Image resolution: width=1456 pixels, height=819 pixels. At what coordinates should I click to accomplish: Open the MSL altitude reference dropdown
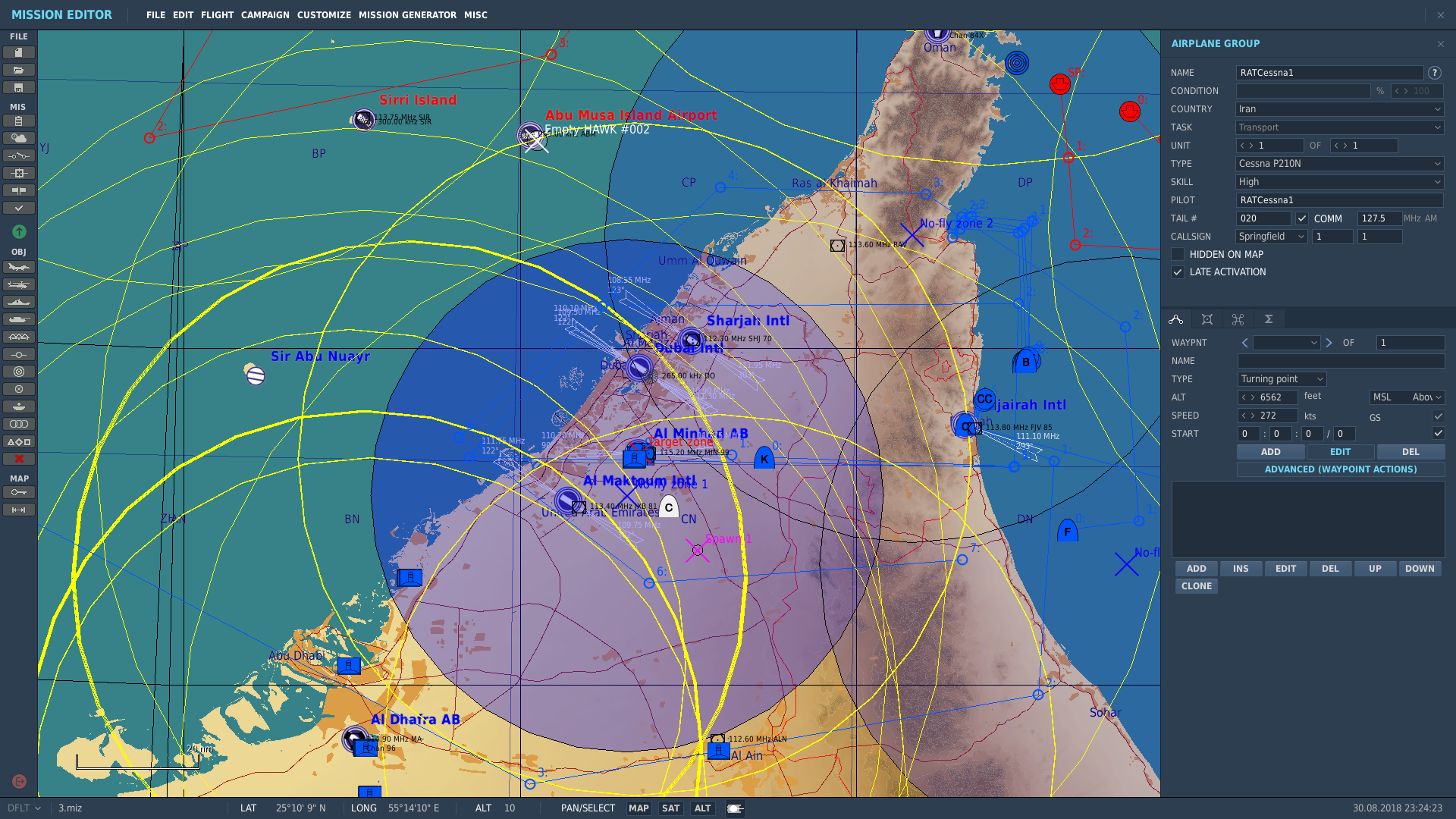click(1407, 397)
